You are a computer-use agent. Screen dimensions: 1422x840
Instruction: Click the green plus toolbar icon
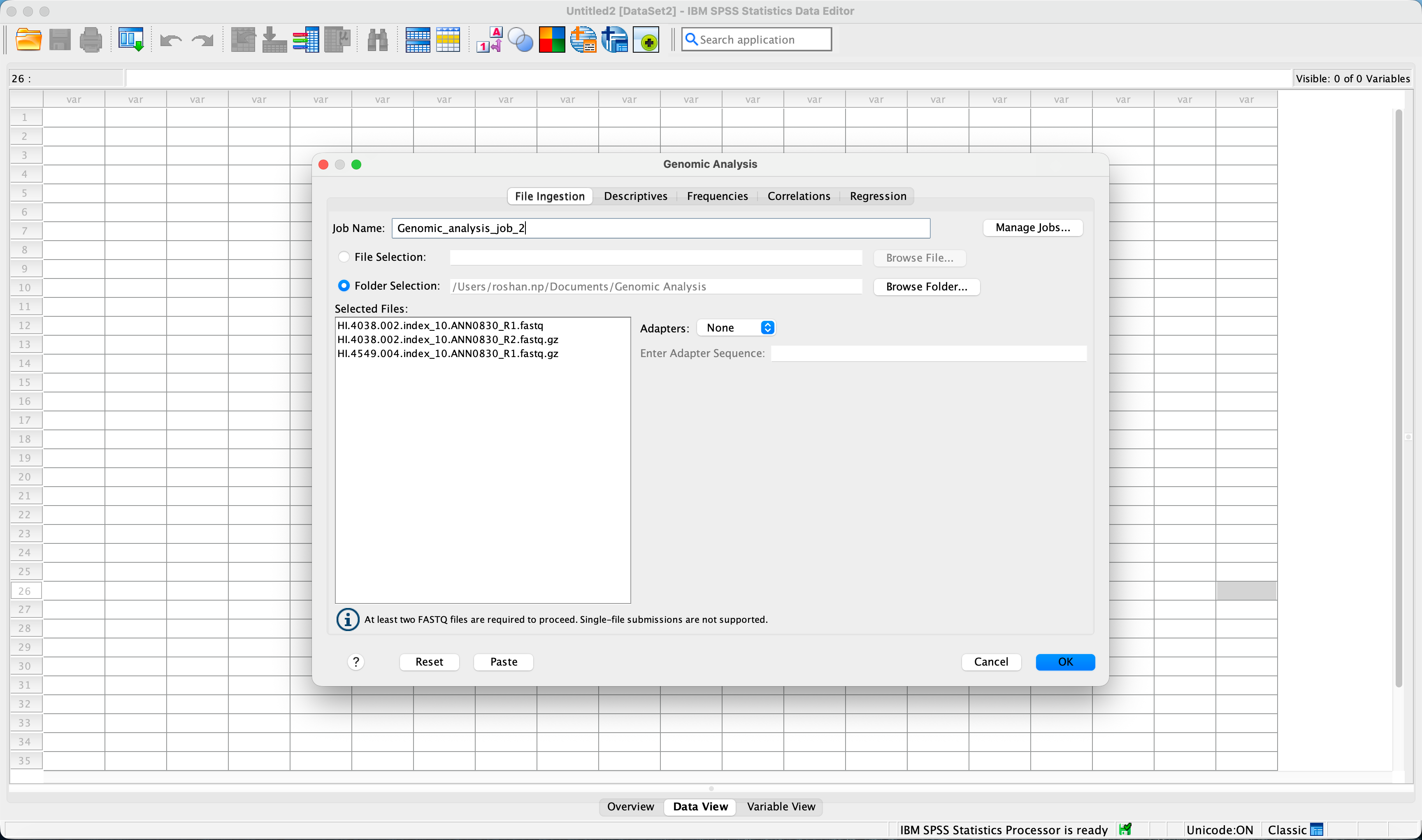click(646, 39)
